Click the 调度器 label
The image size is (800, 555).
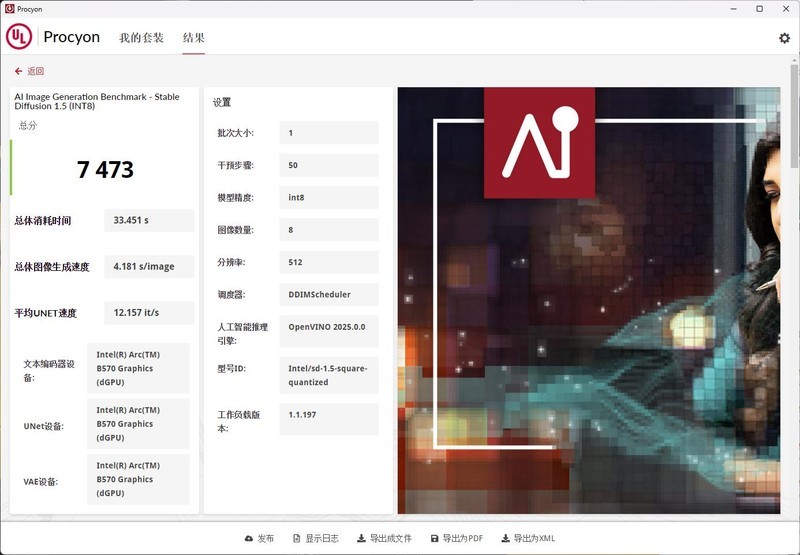tap(232, 294)
